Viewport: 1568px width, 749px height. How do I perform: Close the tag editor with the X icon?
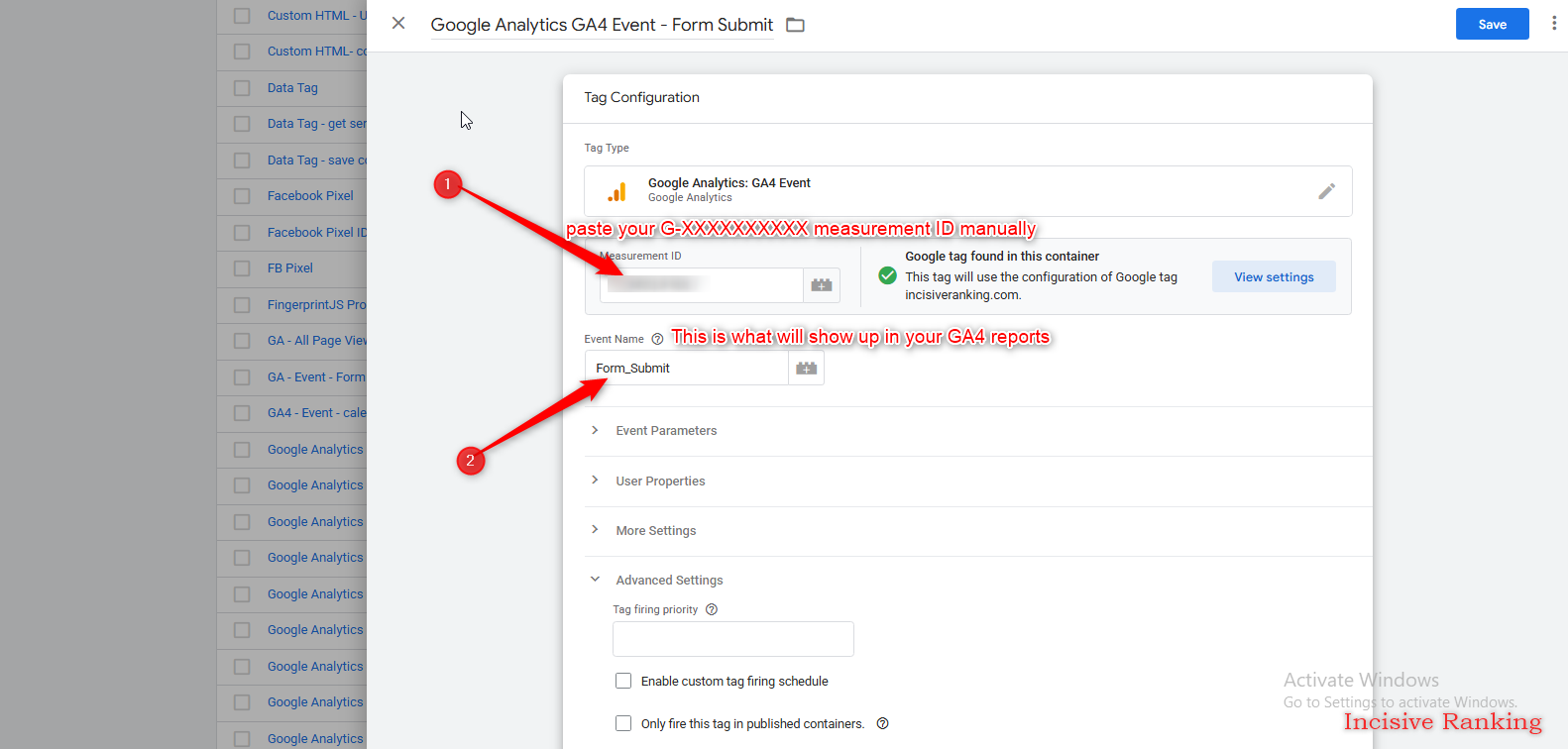[398, 23]
